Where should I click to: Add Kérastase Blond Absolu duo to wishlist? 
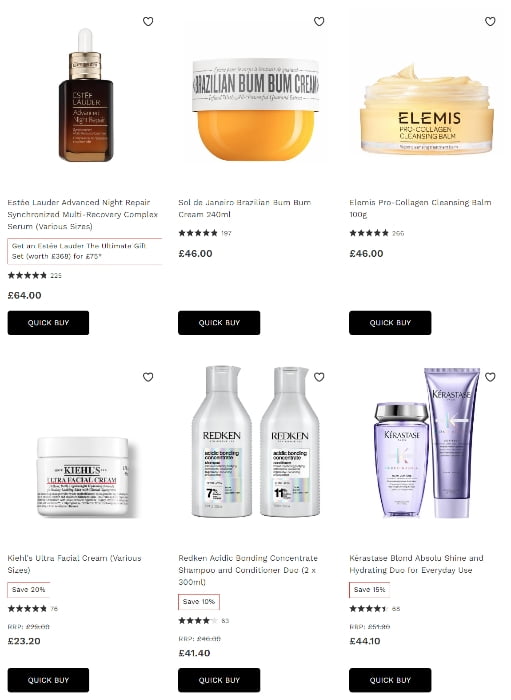pyautogui.click(x=490, y=377)
